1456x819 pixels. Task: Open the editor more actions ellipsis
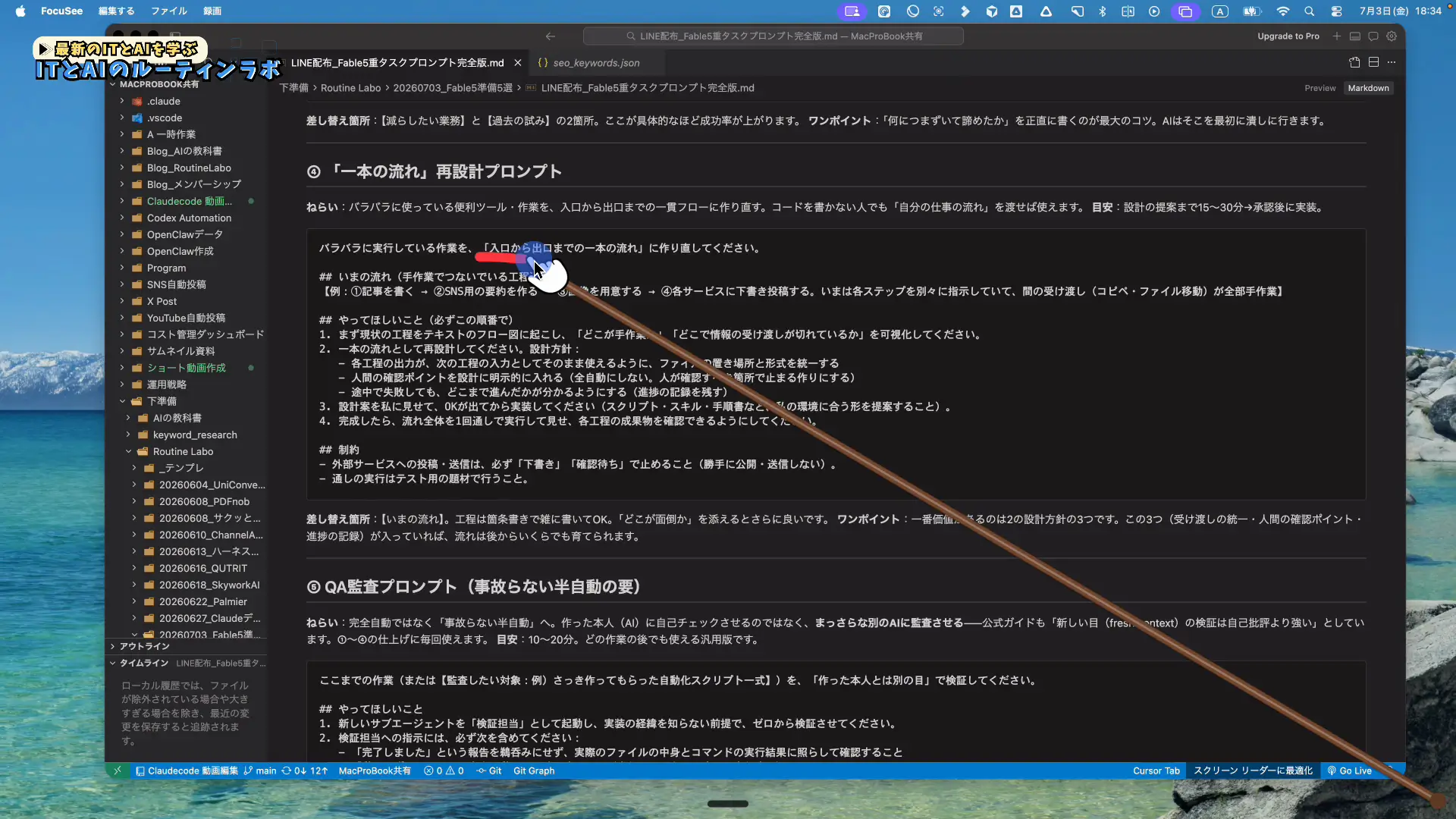tap(1392, 62)
